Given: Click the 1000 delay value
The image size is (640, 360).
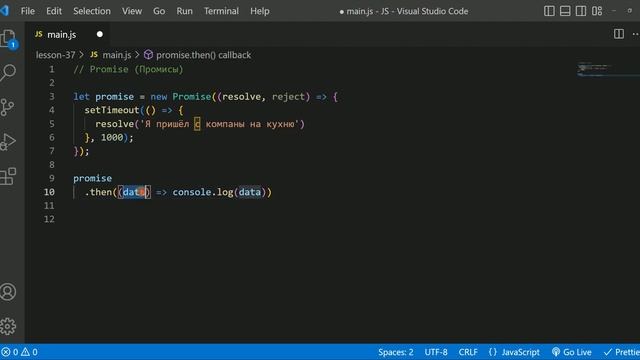Looking at the screenshot, I should (112, 137).
